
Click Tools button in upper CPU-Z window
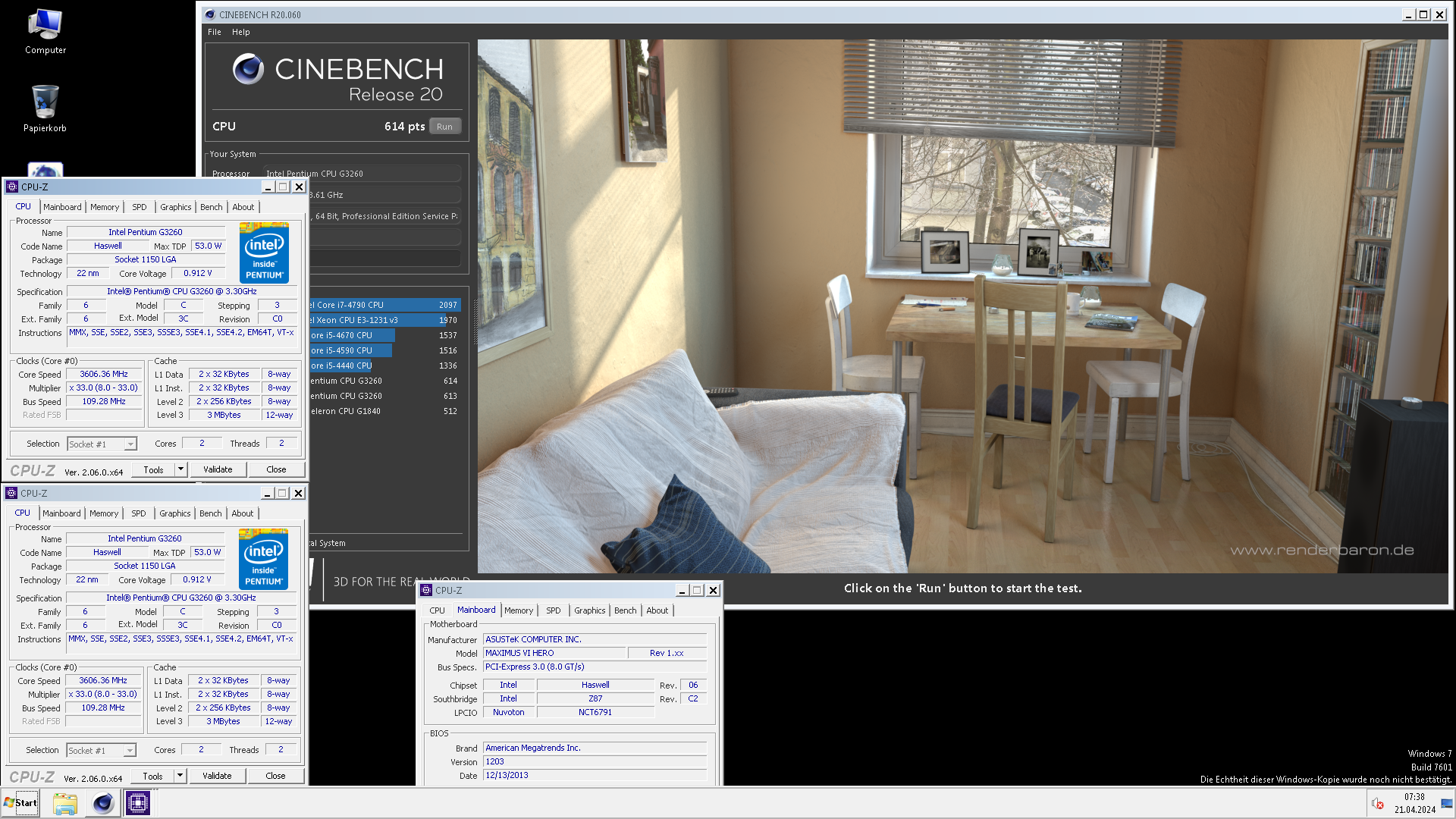(x=154, y=469)
